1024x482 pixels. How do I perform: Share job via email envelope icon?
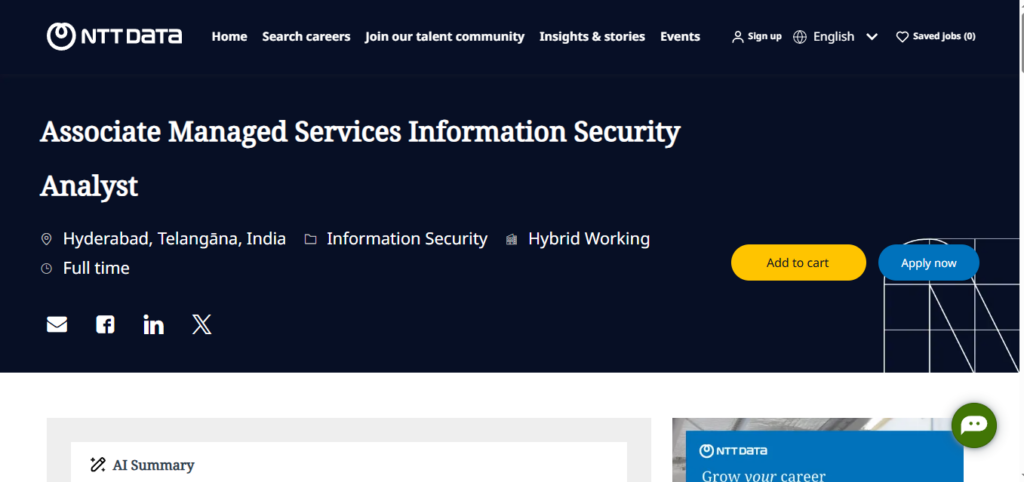pyautogui.click(x=57, y=325)
